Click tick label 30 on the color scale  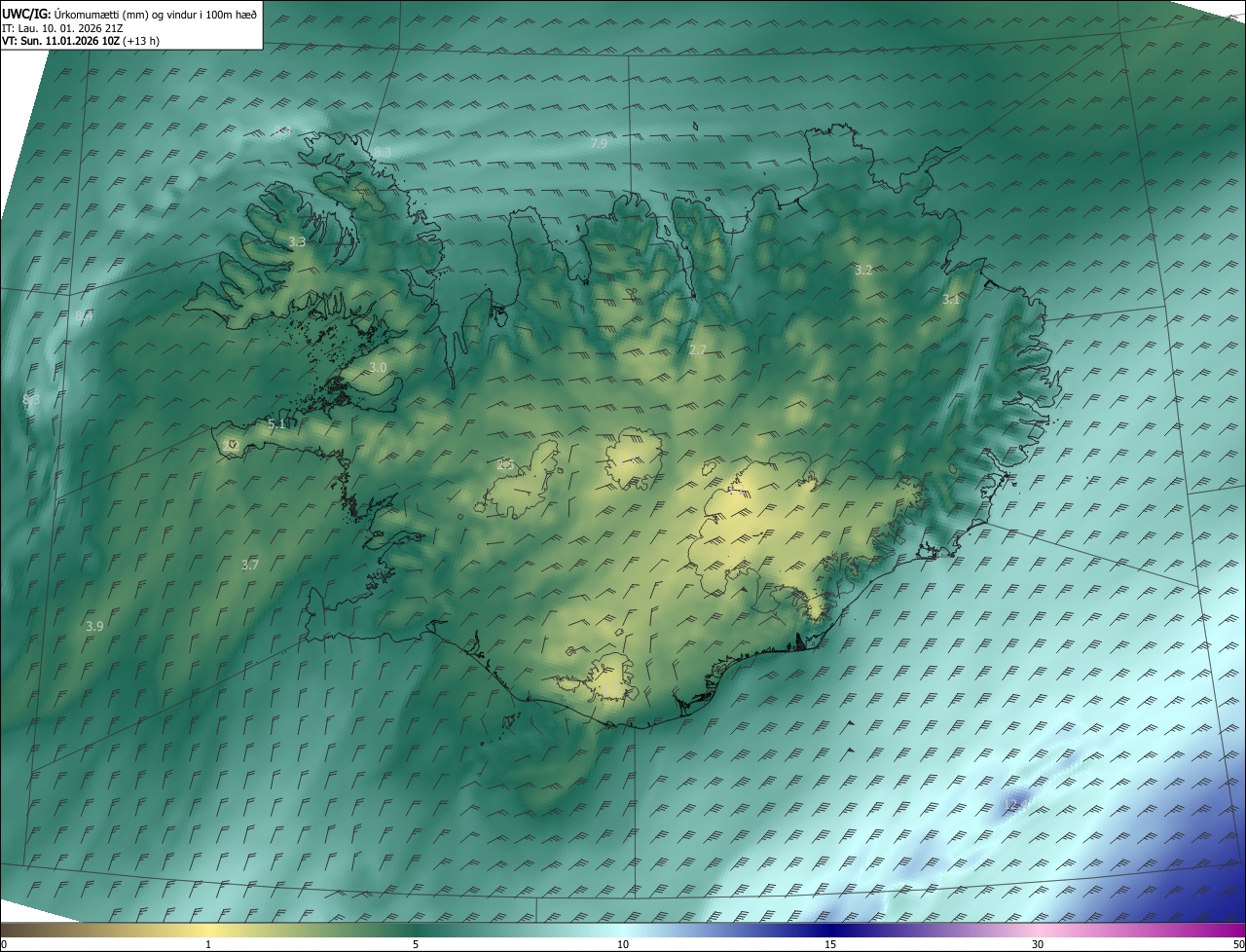[1038, 944]
